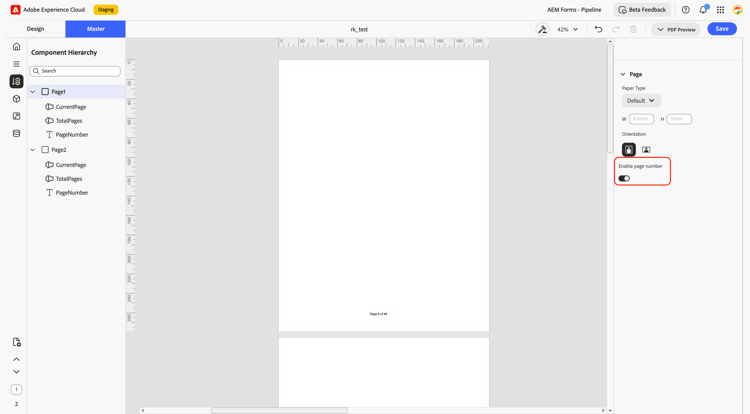This screenshot has height=414, width=750.
Task: Select the Component Hierarchy sidebar icon
Action: coord(16,81)
